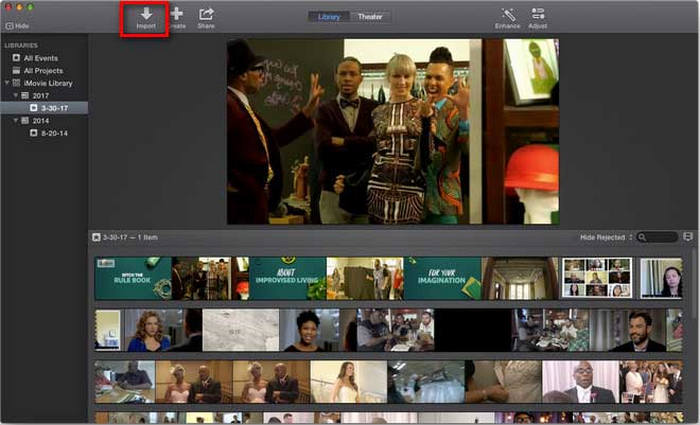Click the All Events star icon
Viewport: 700px width, 425px height.
pos(17,58)
